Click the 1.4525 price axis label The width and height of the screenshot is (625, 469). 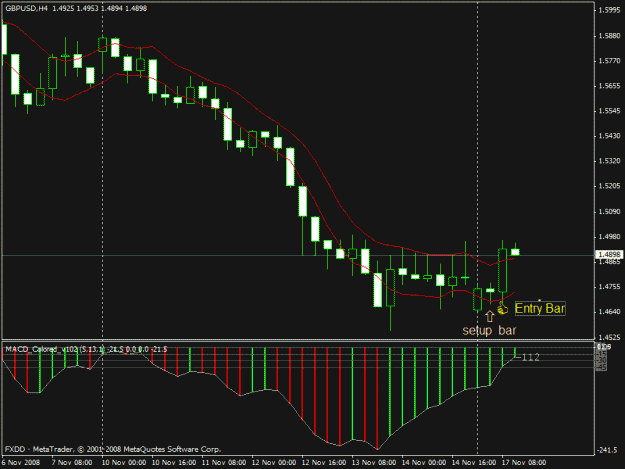point(609,337)
